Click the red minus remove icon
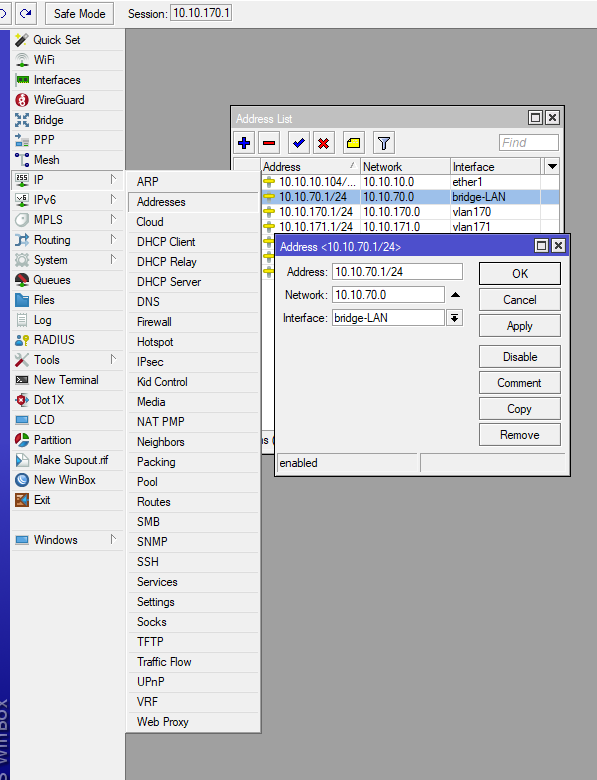The height and width of the screenshot is (780, 597). [269, 143]
